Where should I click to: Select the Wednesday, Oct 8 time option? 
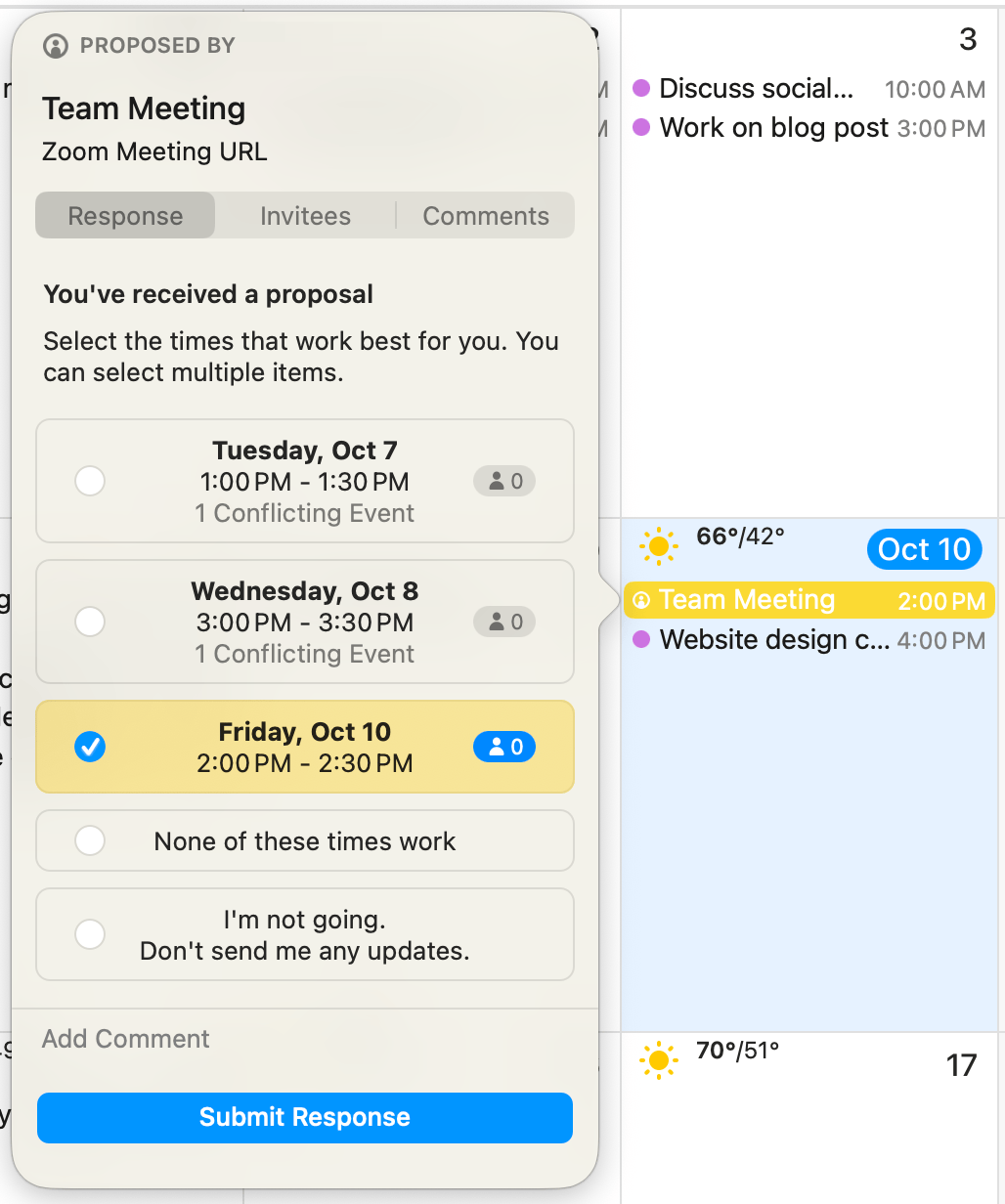click(x=90, y=622)
